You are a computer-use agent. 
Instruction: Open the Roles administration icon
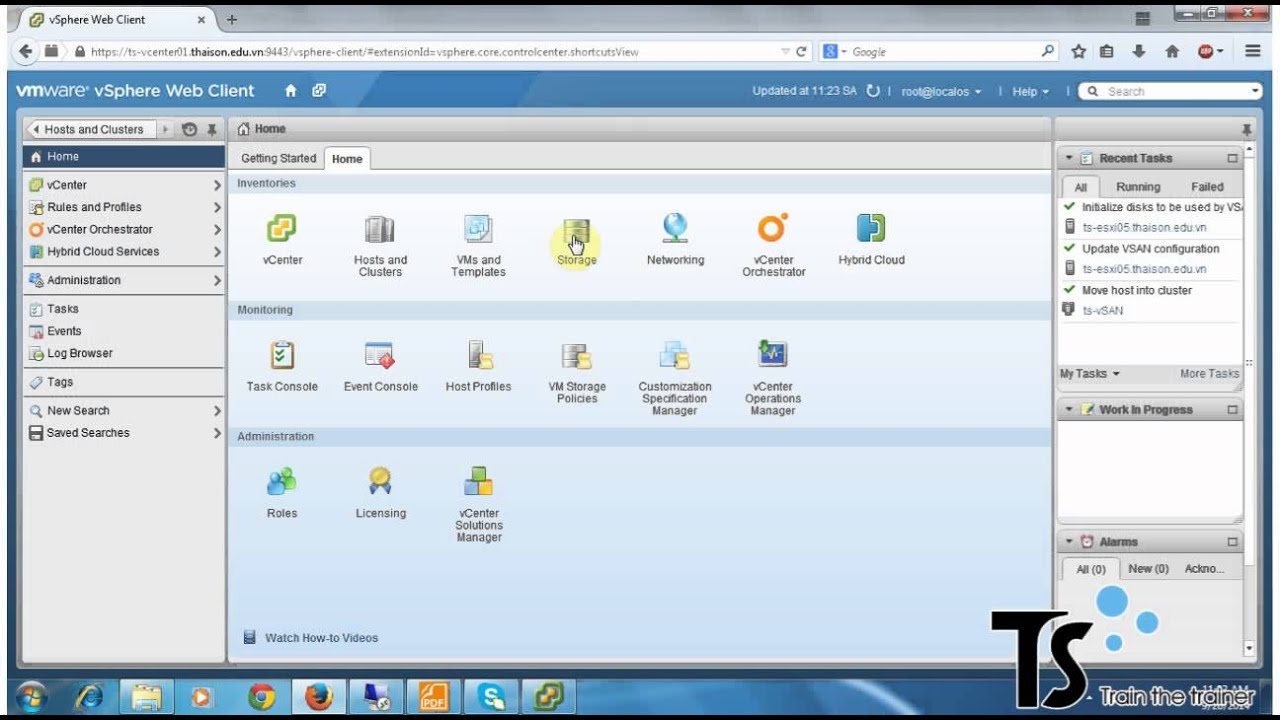(x=282, y=482)
